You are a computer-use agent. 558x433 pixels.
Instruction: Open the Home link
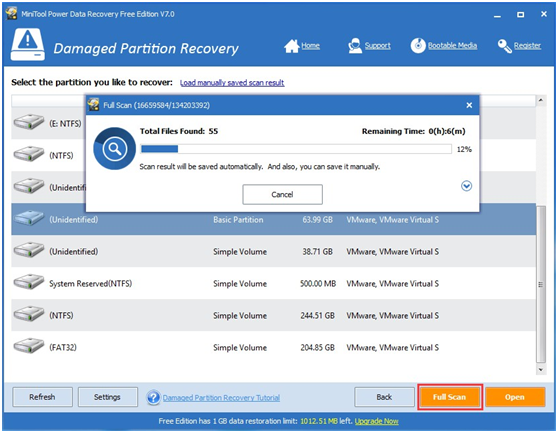tap(310, 46)
